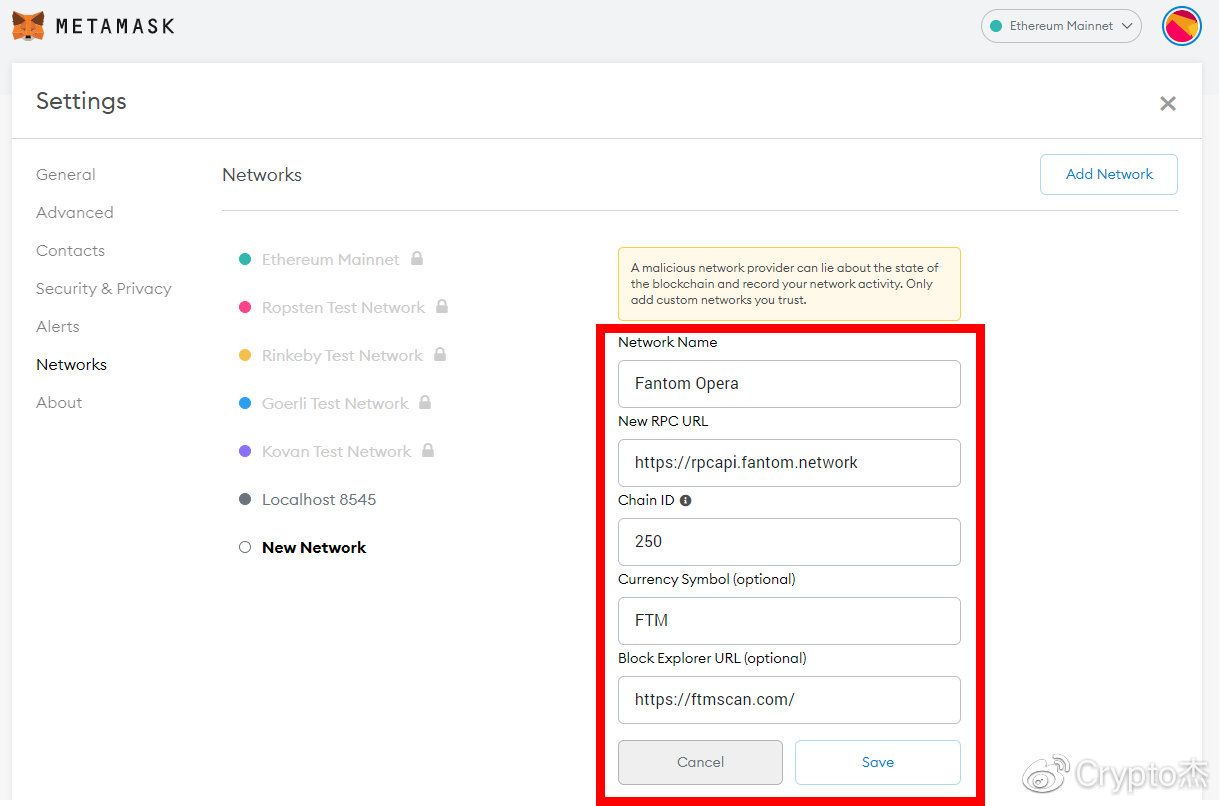
Task: Click the Network Name field with Fantom Opera
Action: [789, 384]
